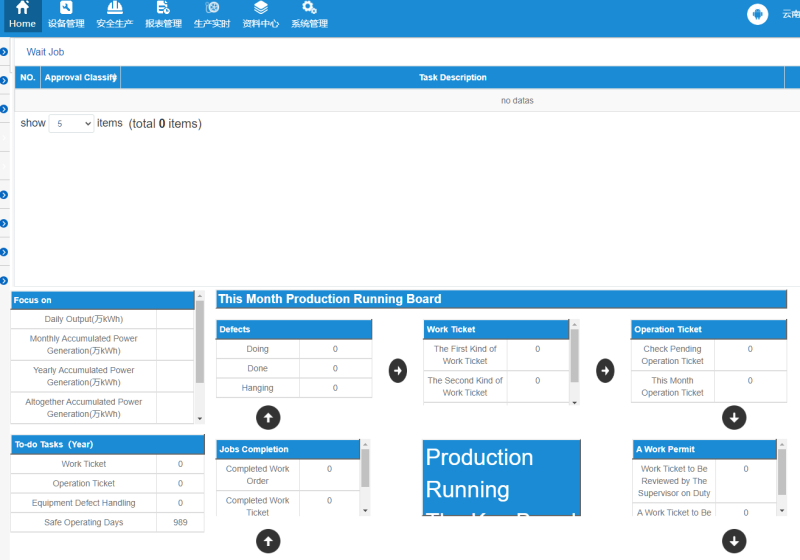
Task: Click down arrow icon below Operation Ticket panel
Action: point(734,418)
